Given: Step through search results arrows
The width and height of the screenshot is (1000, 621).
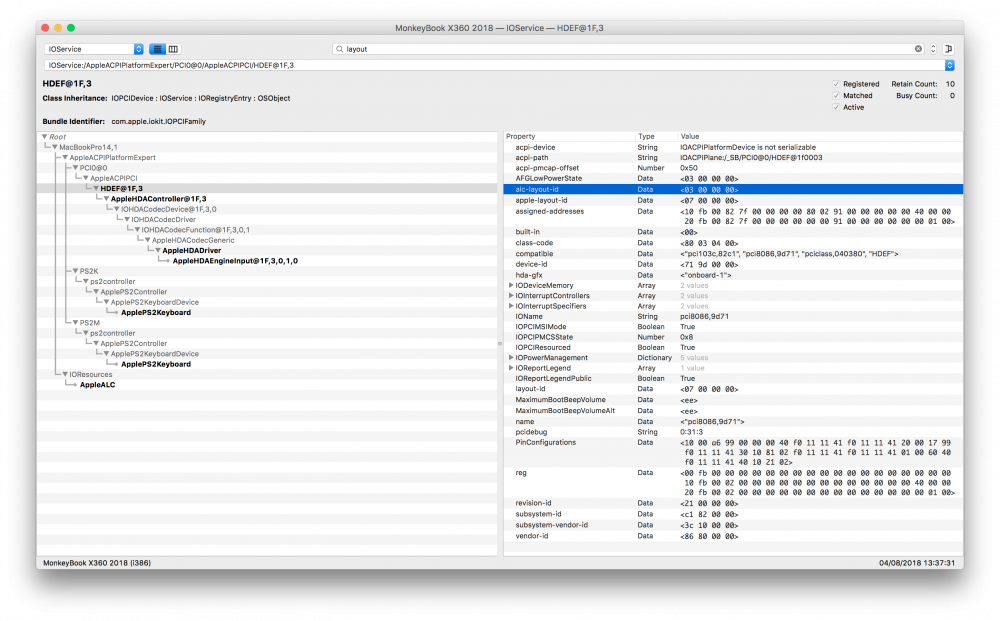Looking at the screenshot, I should (933, 49).
